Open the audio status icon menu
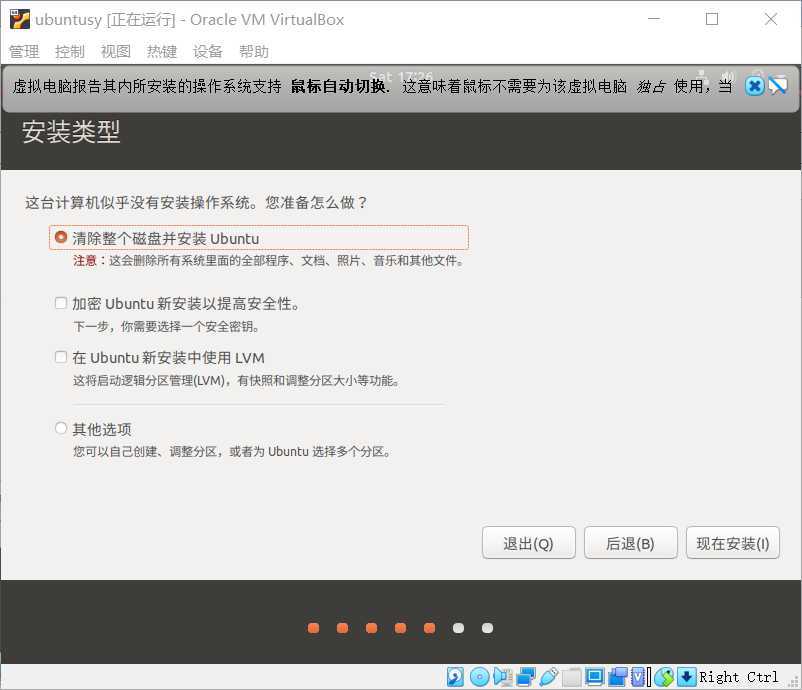802x690 pixels. [503, 677]
